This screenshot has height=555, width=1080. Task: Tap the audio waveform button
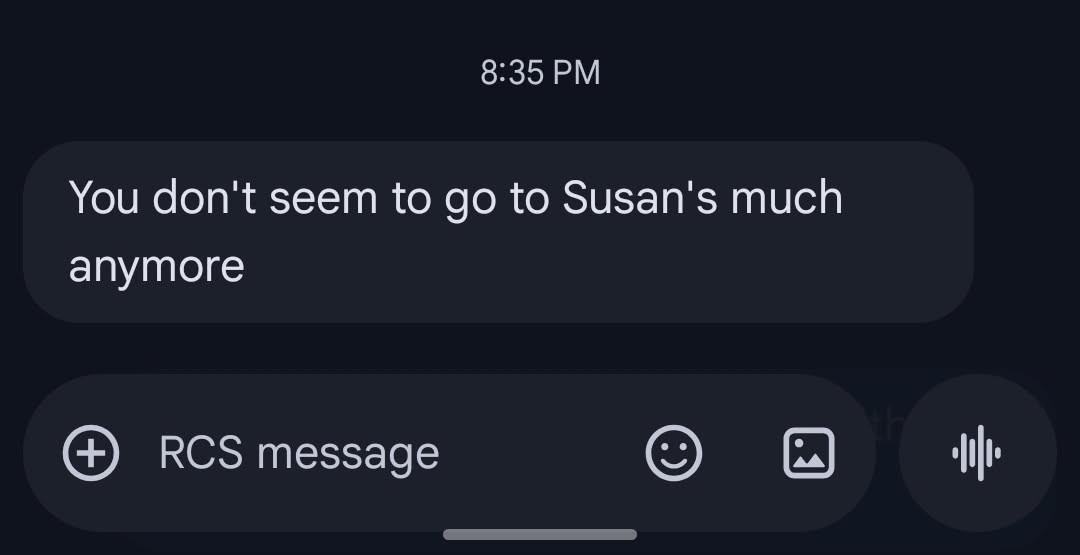click(977, 454)
